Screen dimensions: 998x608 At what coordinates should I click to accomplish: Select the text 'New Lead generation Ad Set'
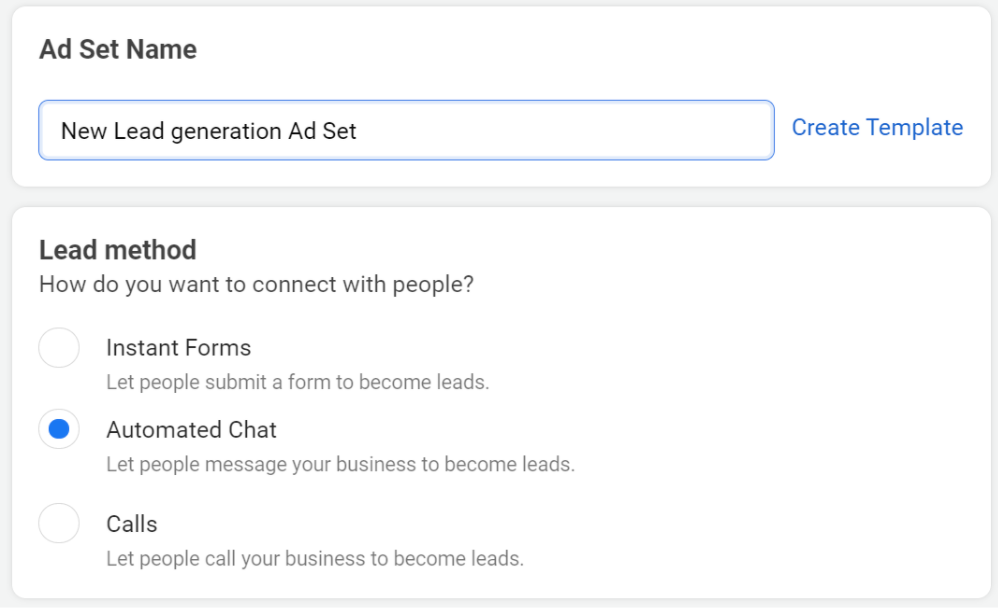(x=211, y=130)
